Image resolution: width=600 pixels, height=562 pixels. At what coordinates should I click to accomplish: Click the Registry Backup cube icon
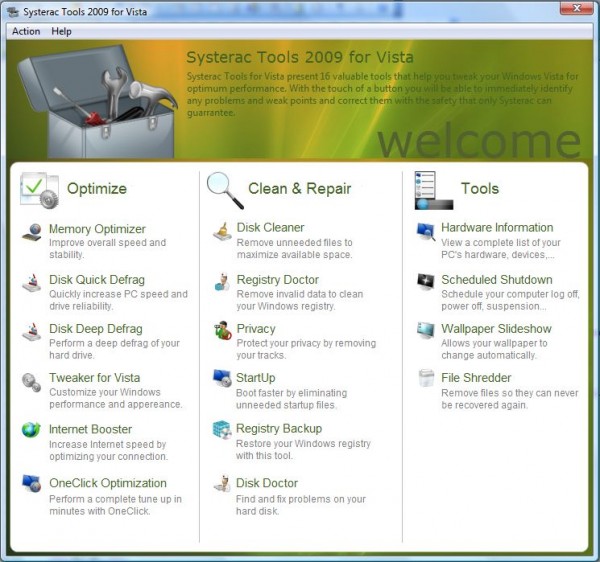[222, 430]
